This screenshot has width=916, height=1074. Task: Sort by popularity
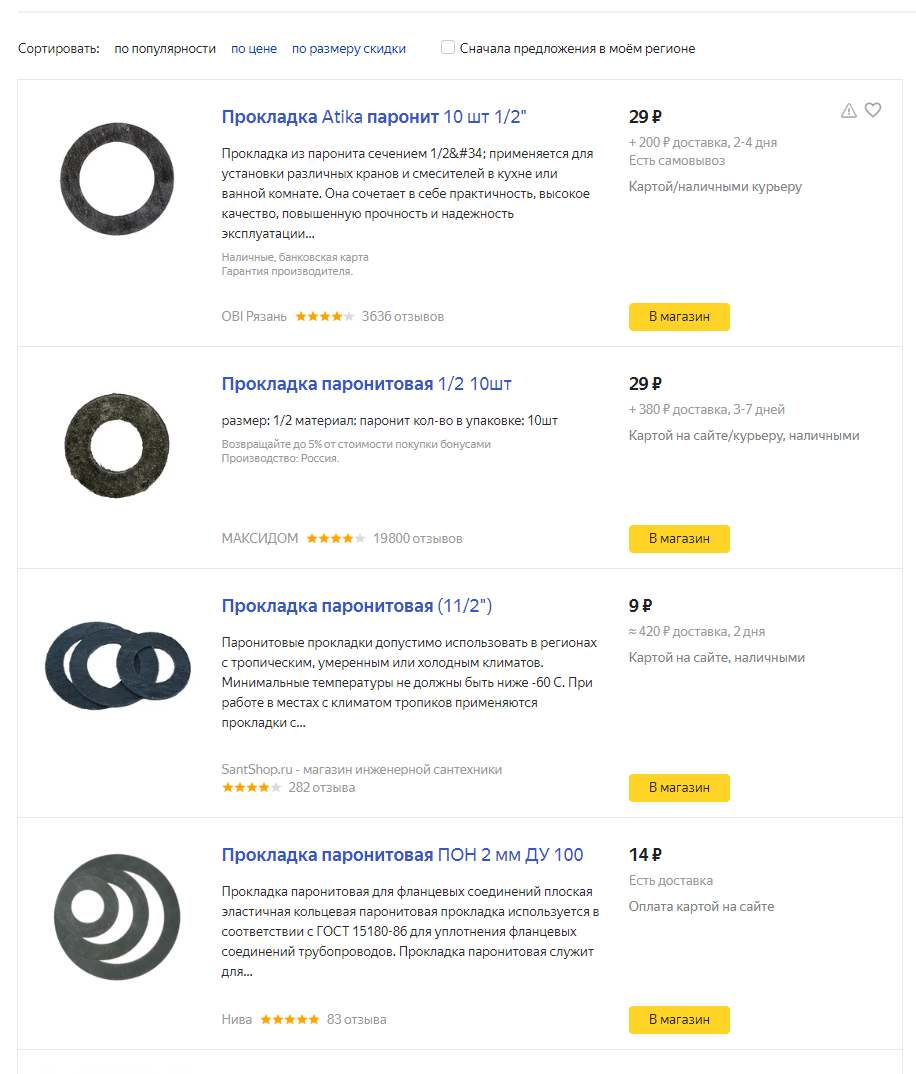click(x=165, y=48)
